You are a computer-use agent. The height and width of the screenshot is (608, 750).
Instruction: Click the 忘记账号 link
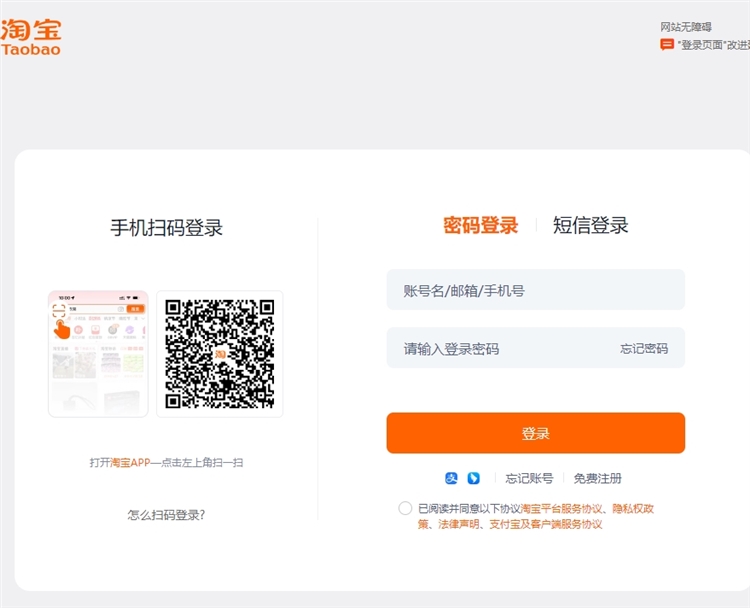pos(529,478)
